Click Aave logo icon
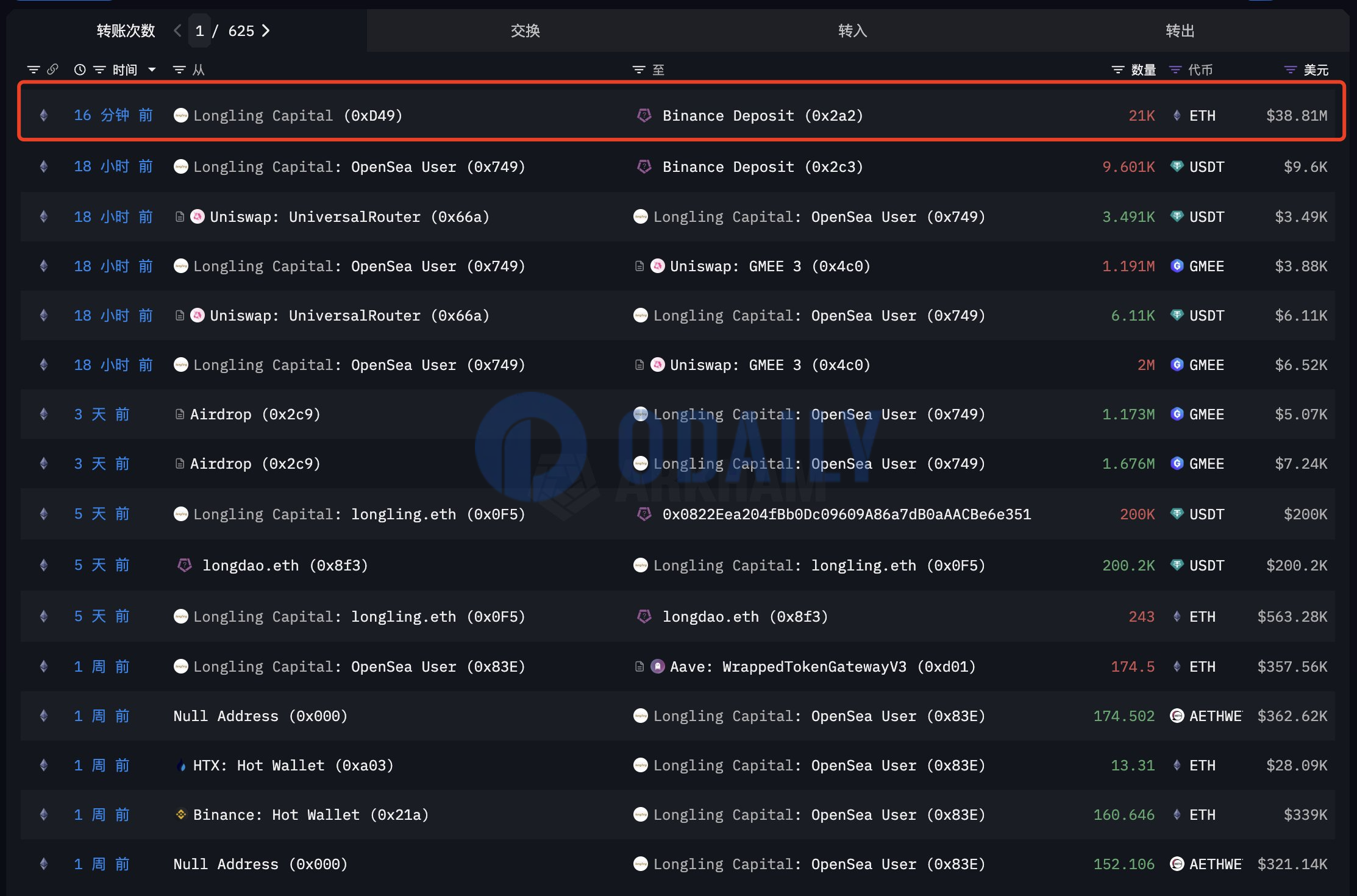Image resolution: width=1357 pixels, height=896 pixels. (x=658, y=666)
